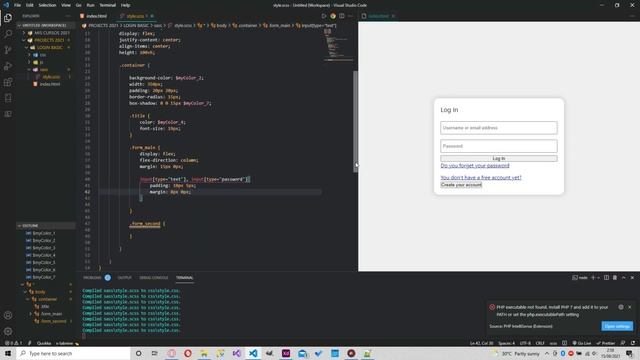Screen dimensions: 640x360
Task: Open the File menu
Action: point(18,5)
